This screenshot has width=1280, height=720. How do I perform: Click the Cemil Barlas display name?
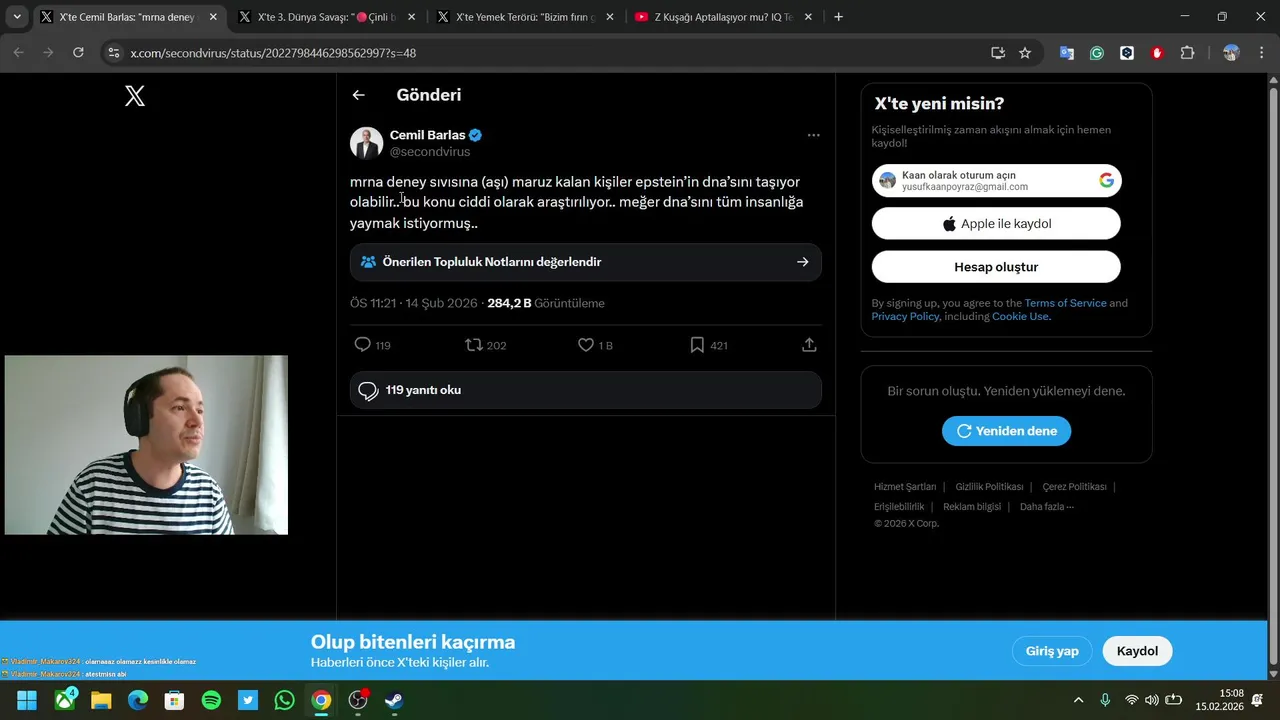[427, 135]
